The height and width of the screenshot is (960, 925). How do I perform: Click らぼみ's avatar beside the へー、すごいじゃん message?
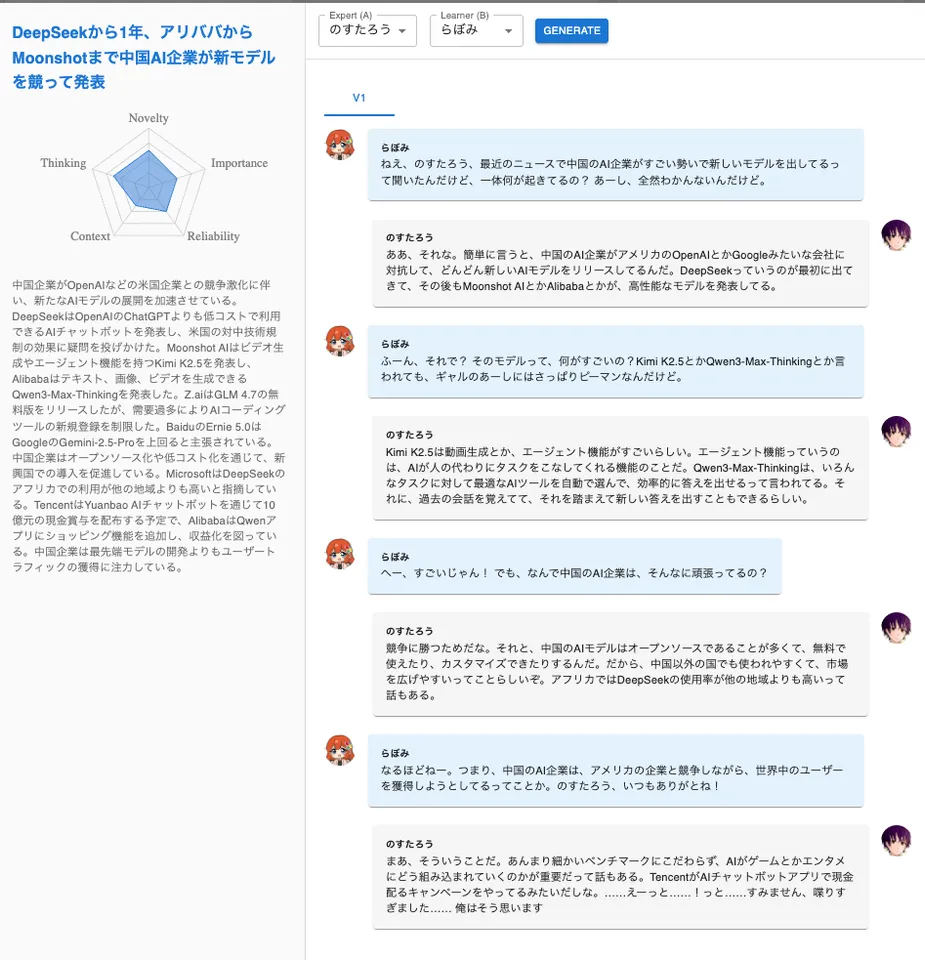[341, 553]
